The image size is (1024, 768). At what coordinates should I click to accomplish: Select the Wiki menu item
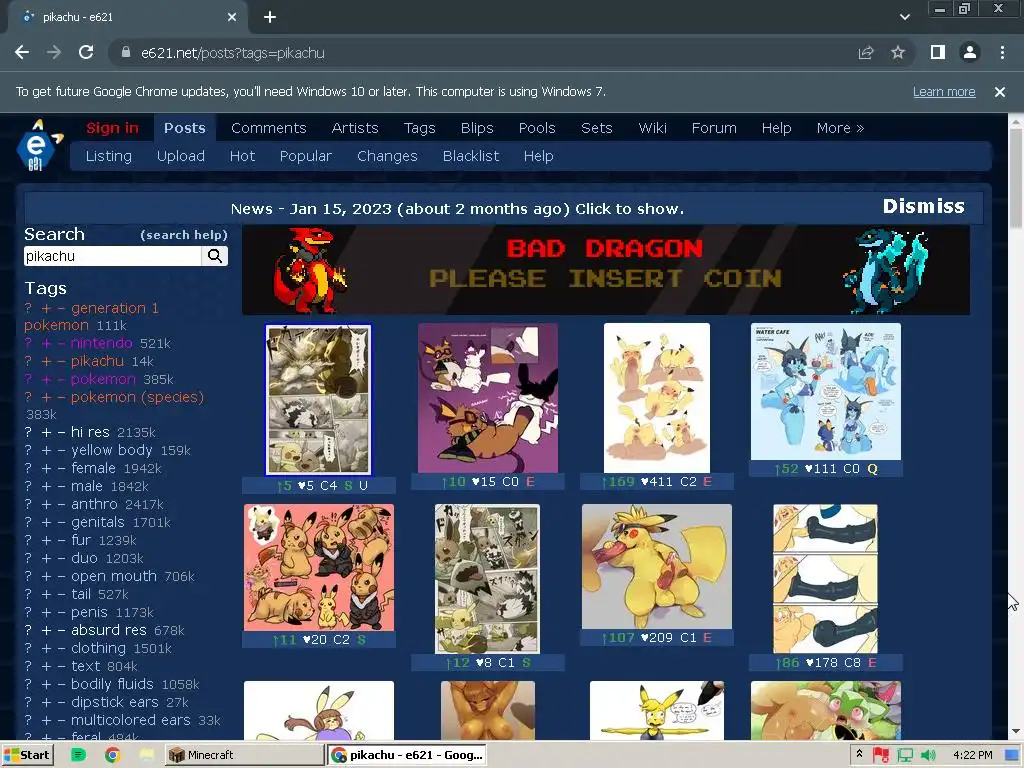coord(652,128)
